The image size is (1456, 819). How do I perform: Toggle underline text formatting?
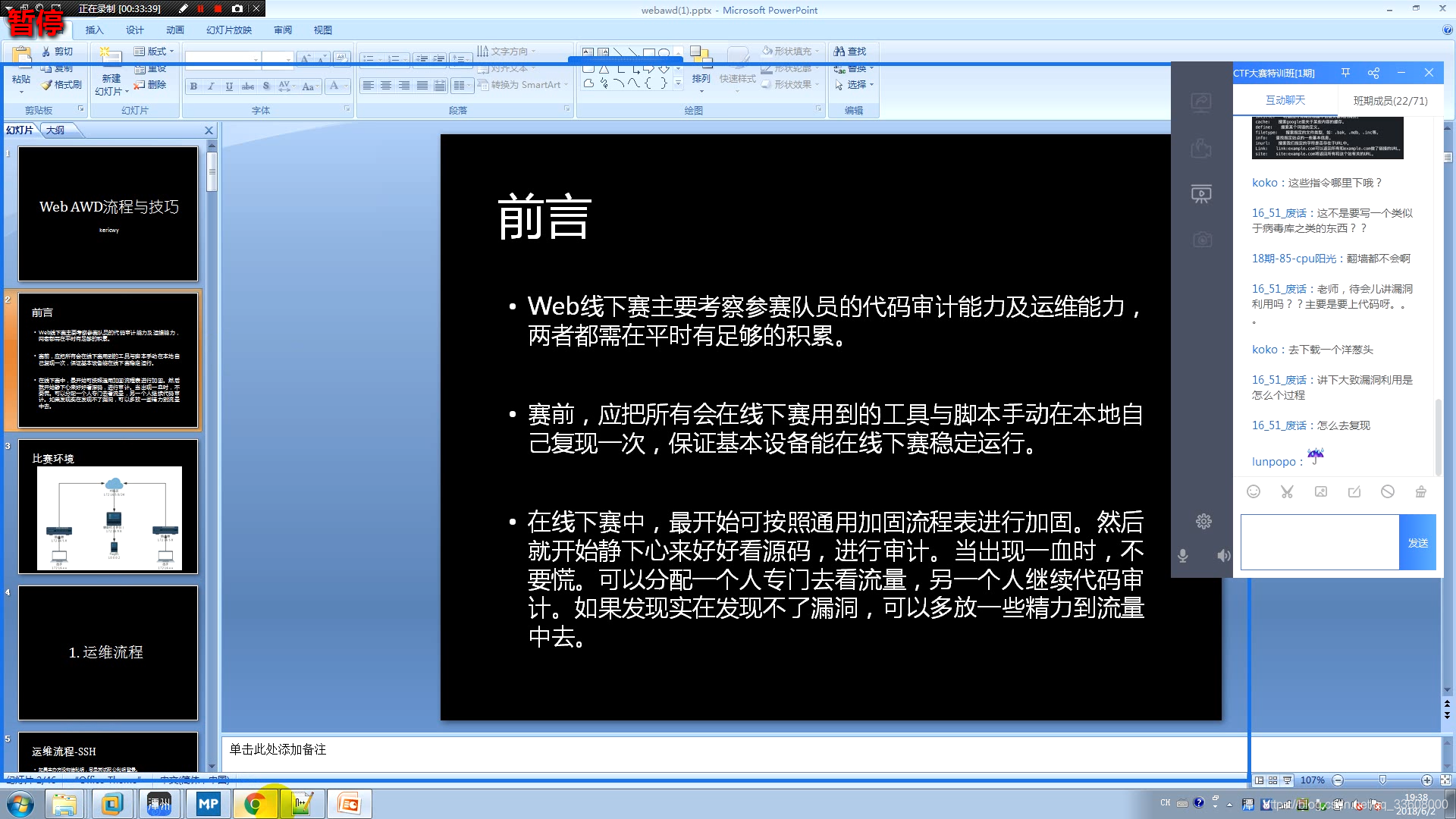tap(229, 86)
